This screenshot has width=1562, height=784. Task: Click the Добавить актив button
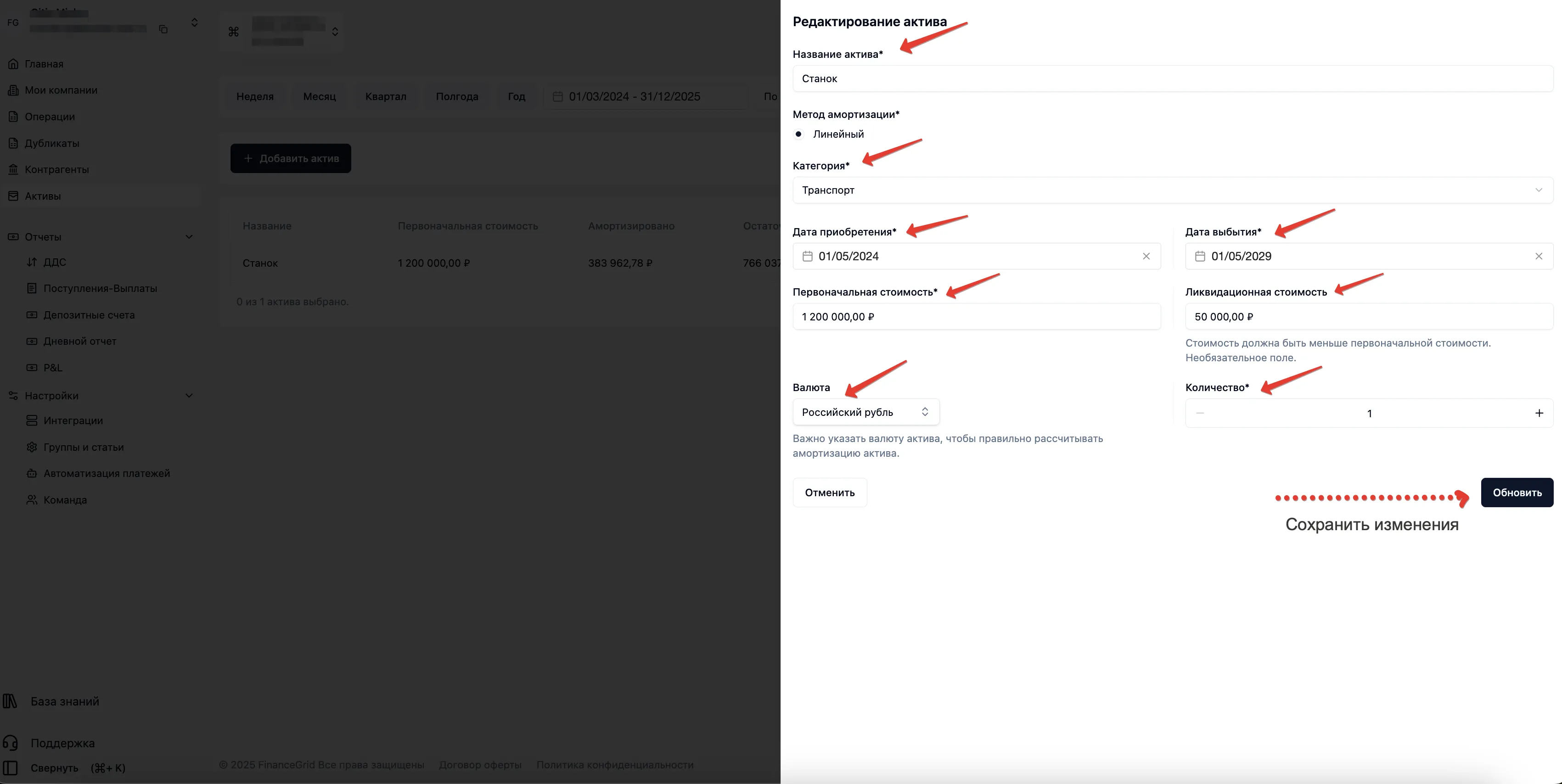(x=291, y=158)
